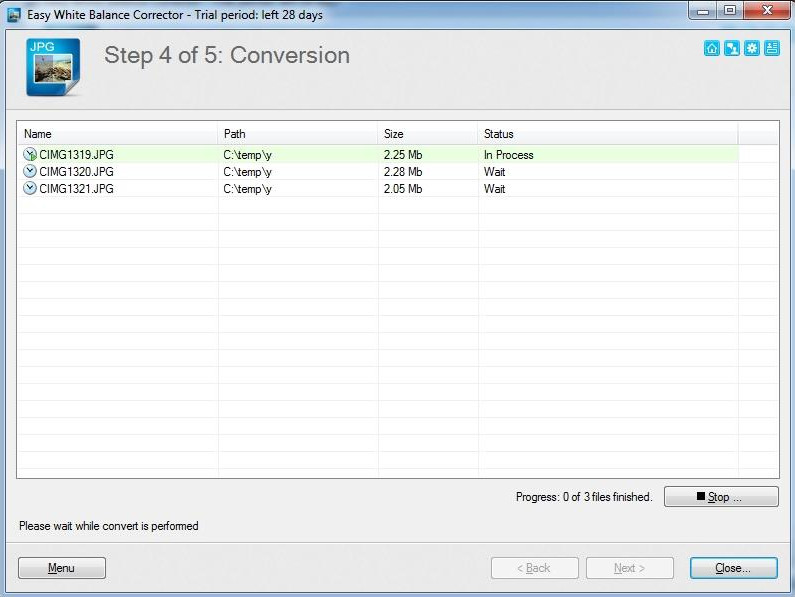Stop the conversion process
The image size is (795, 597).
tap(721, 497)
